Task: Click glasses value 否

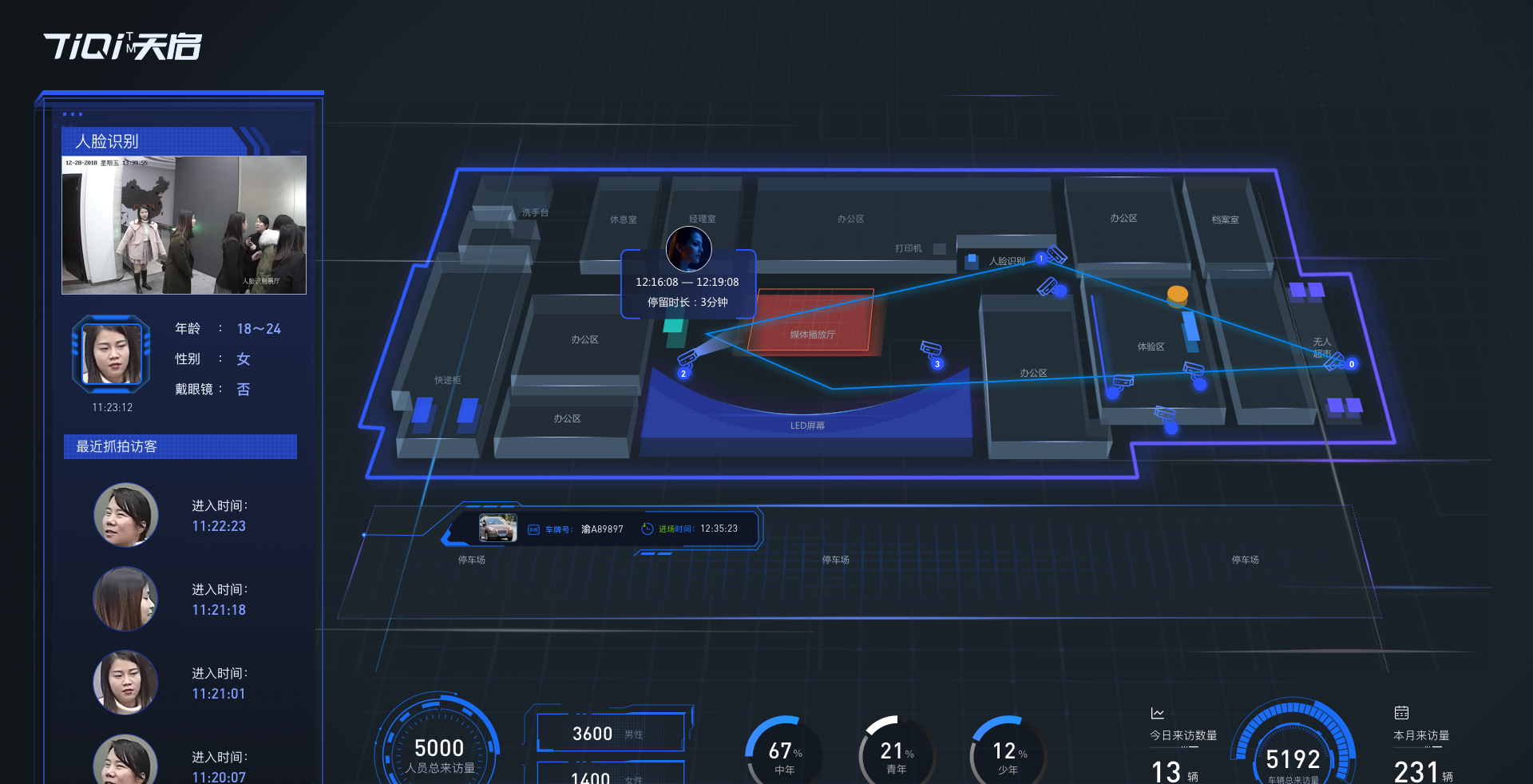Action: click(244, 390)
